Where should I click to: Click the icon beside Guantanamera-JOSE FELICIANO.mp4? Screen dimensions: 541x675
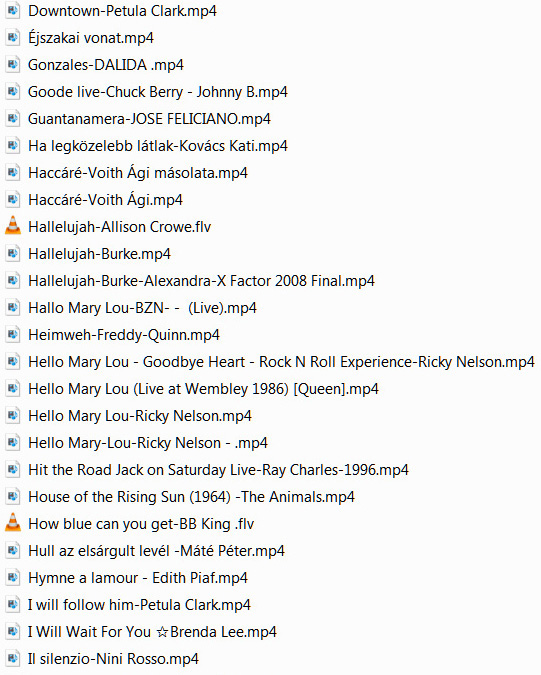coord(13,118)
